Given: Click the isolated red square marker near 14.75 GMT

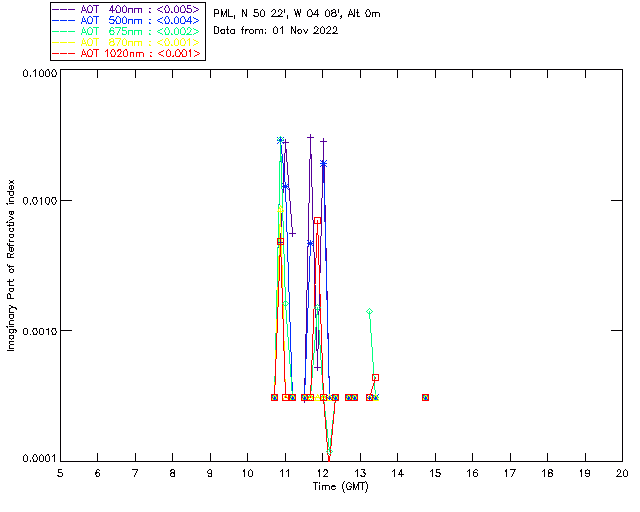Looking at the screenshot, I should point(426,397).
